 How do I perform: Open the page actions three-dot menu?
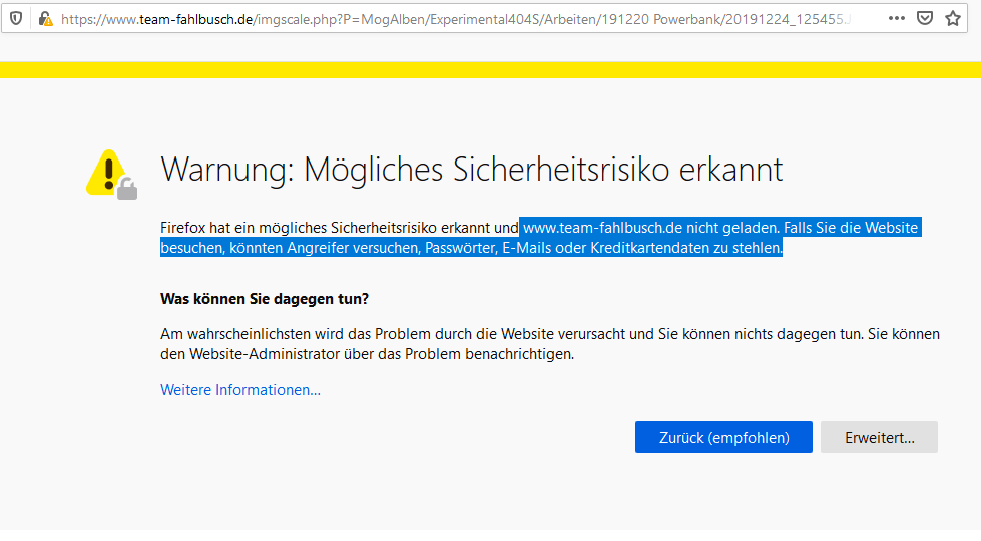point(897,18)
